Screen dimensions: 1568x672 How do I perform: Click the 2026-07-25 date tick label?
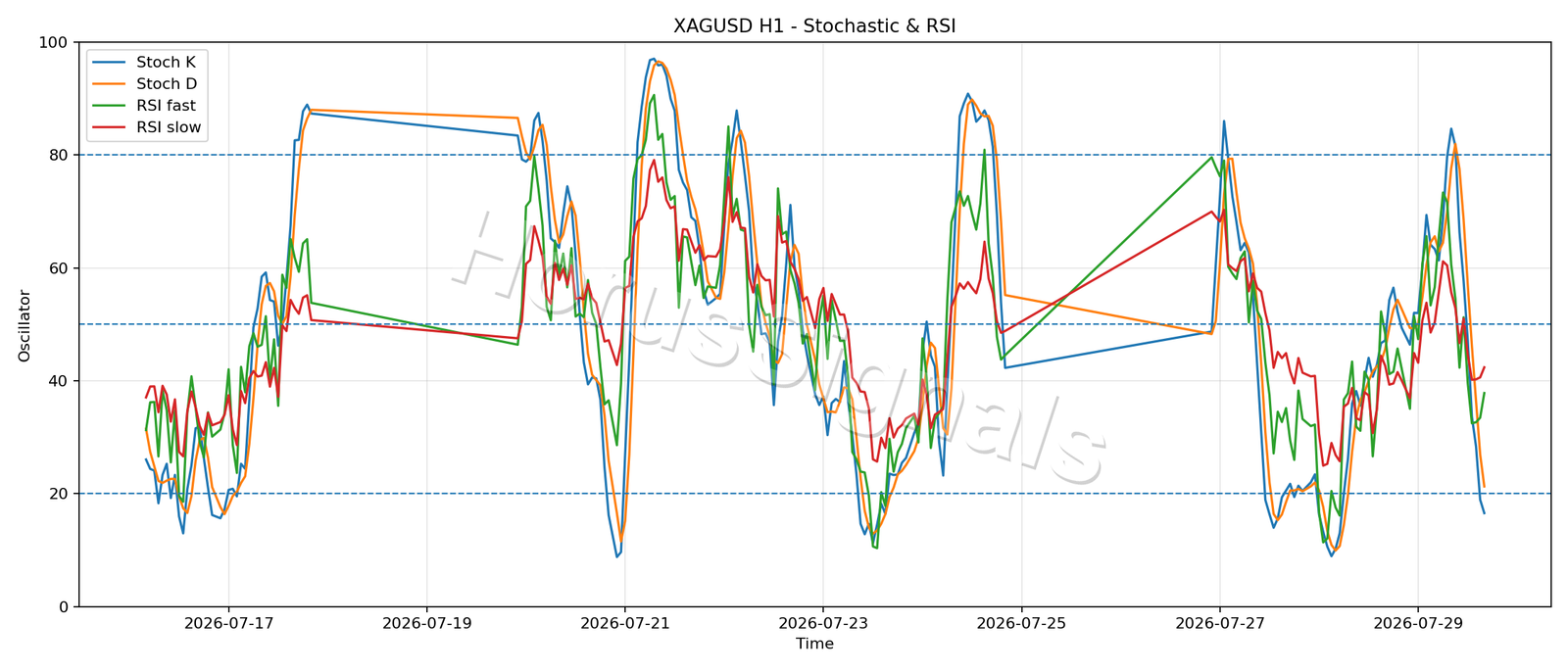click(1021, 623)
